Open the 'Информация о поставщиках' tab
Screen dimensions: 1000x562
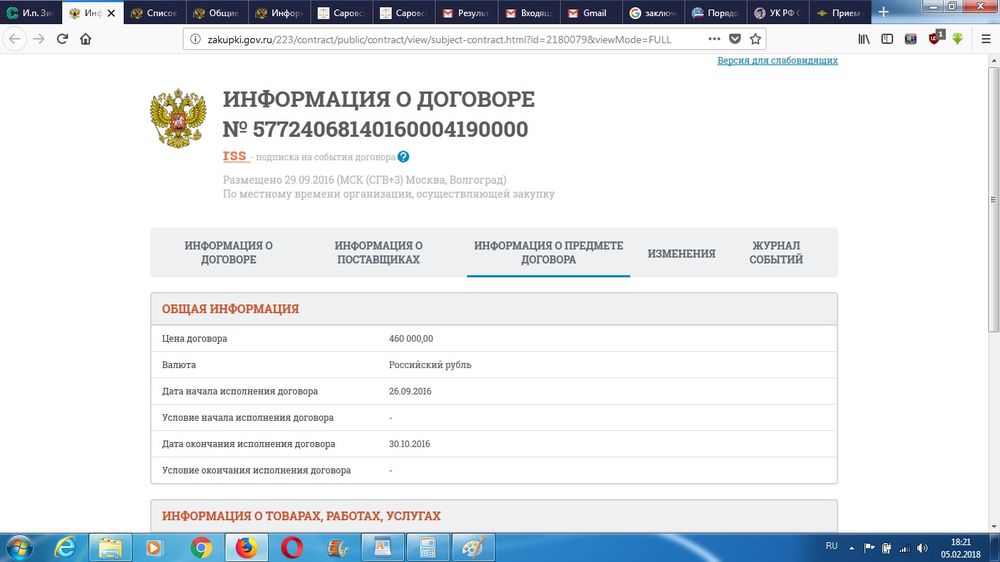378,252
